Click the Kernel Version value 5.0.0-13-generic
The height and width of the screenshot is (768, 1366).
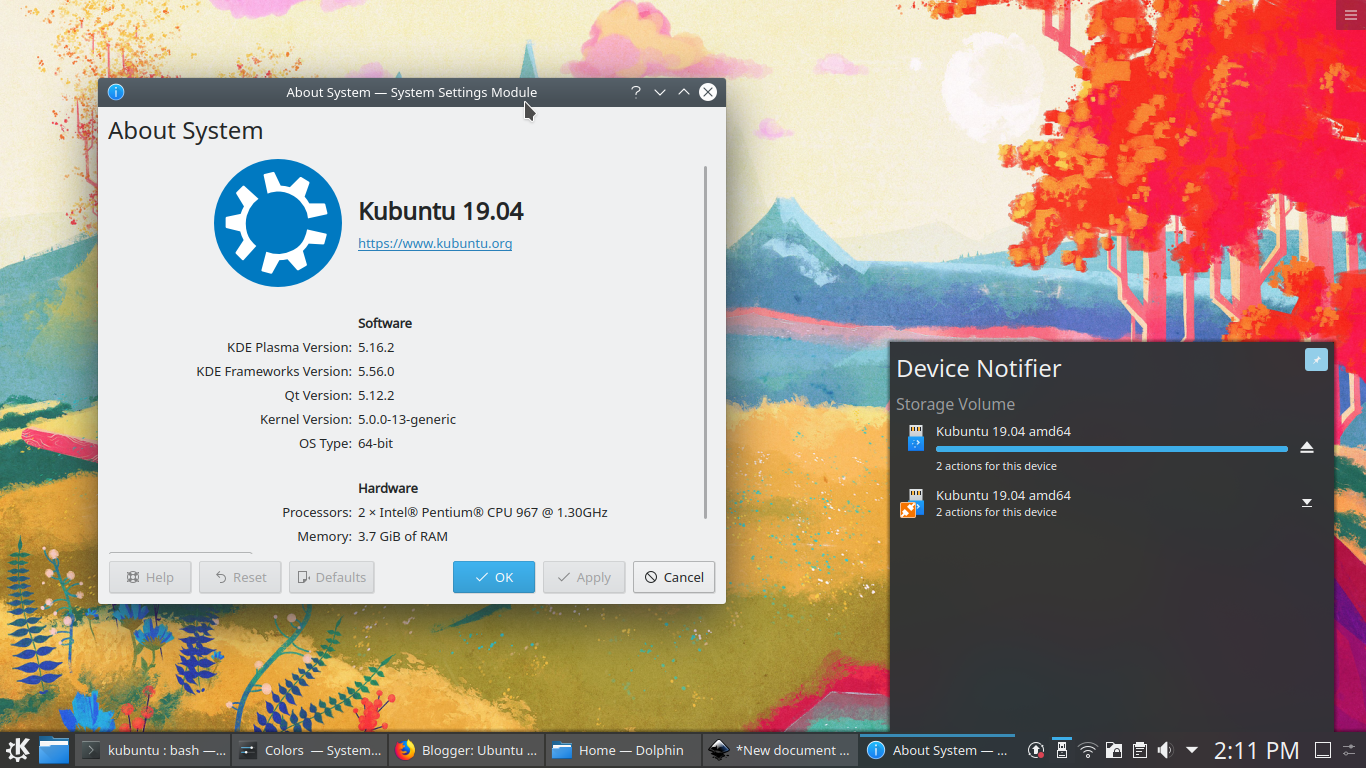[x=407, y=419]
